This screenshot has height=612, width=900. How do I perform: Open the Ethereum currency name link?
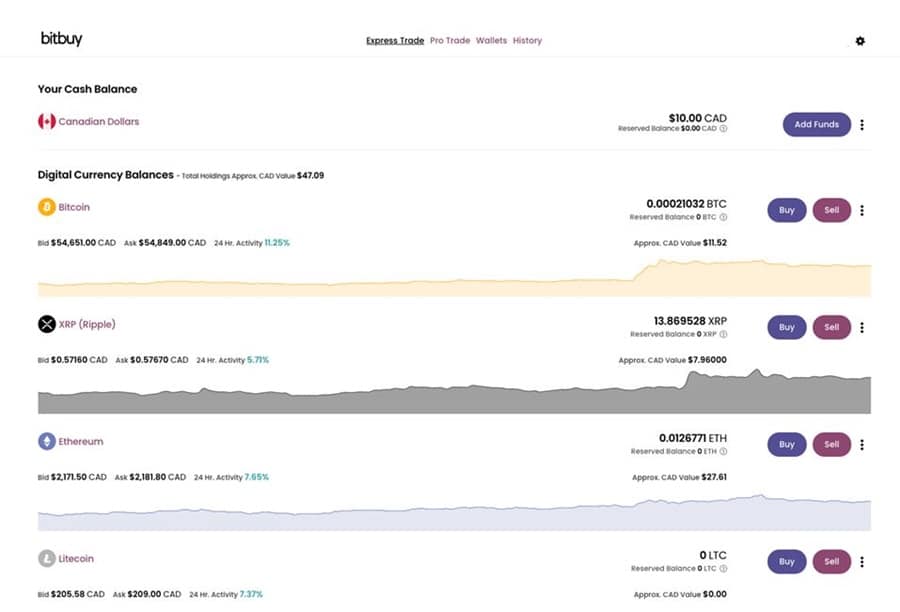[80, 441]
